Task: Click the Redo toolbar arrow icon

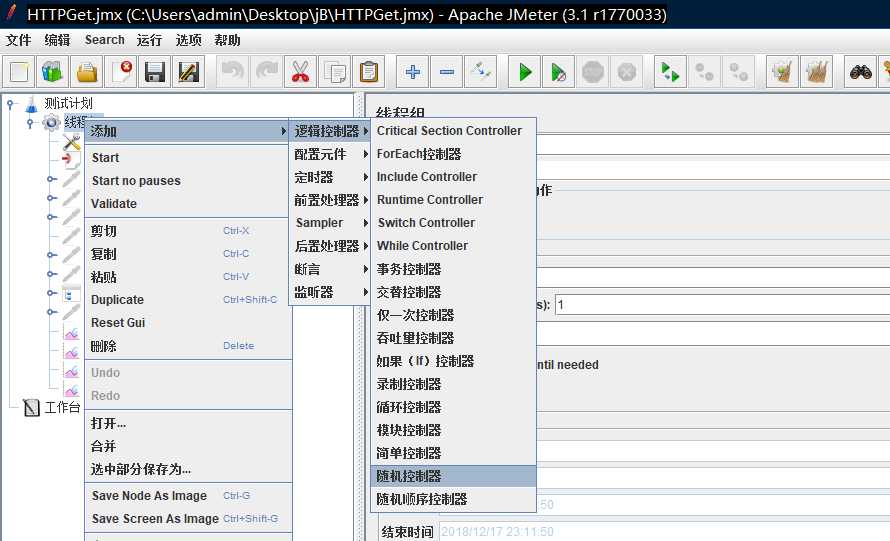Action: (267, 72)
